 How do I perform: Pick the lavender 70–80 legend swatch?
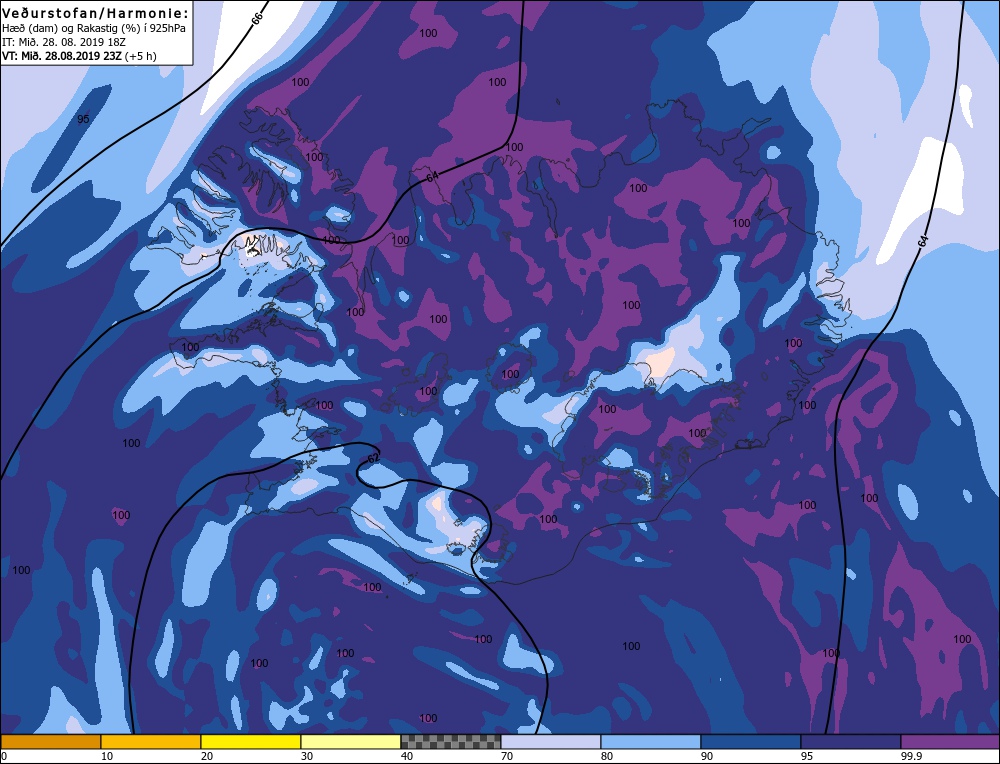click(x=551, y=742)
